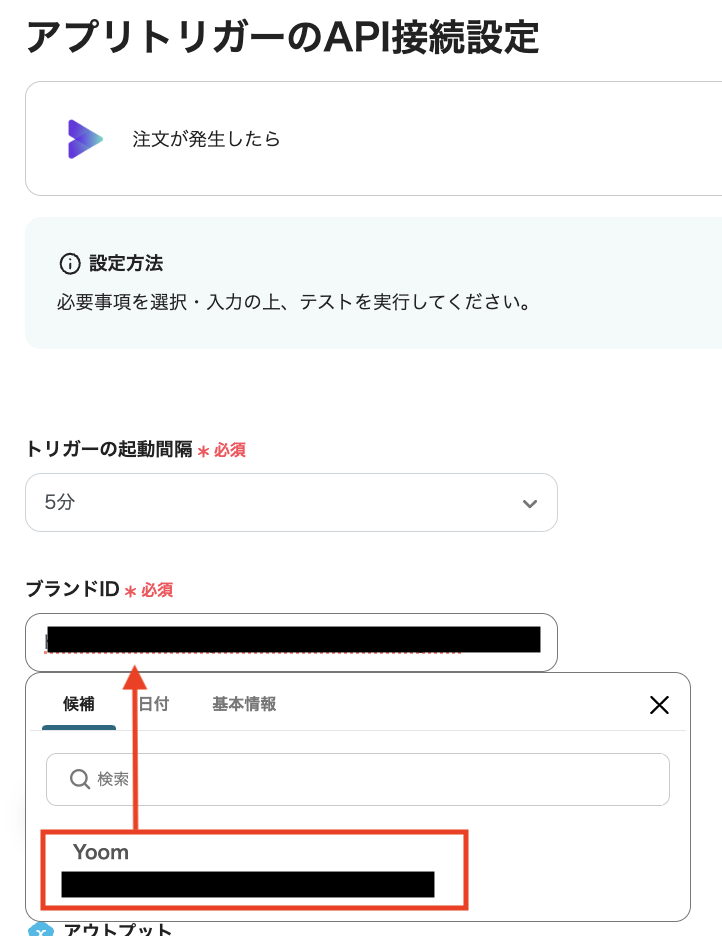Click the トリガーの起動間隔 label
722x936 pixels.
108,450
